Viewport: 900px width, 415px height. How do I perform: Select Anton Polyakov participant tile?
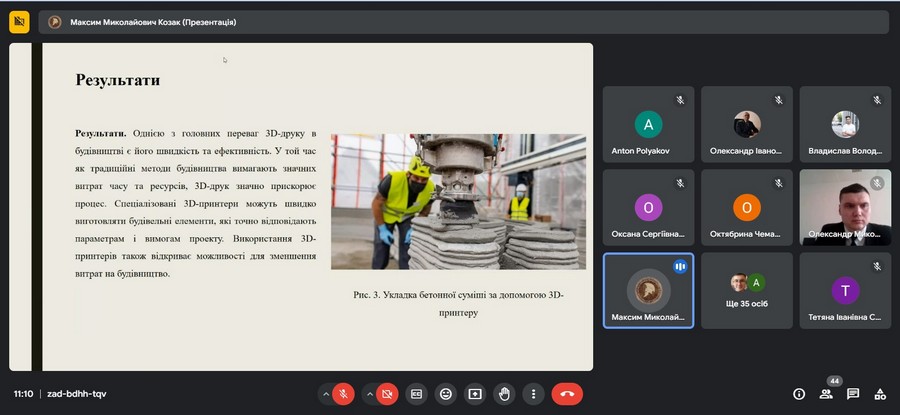pos(648,124)
